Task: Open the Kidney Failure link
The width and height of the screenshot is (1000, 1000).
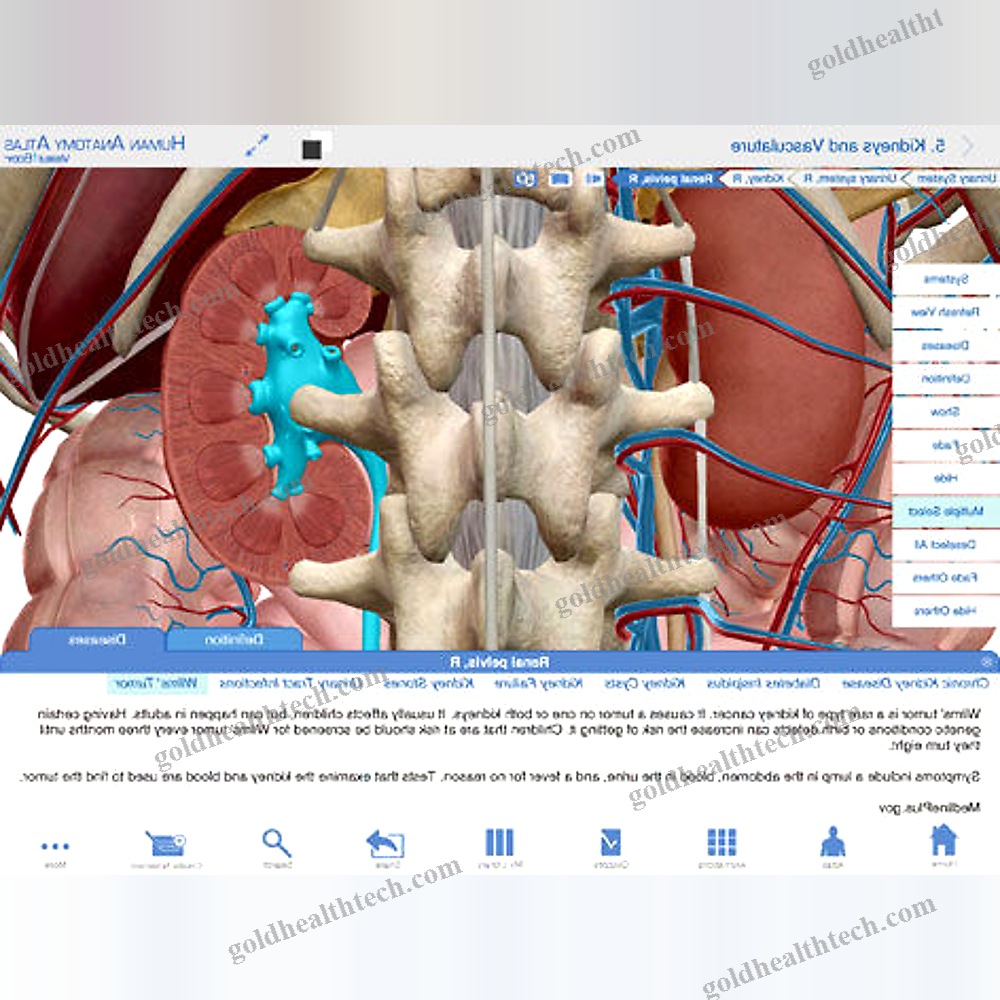Action: 538,684
